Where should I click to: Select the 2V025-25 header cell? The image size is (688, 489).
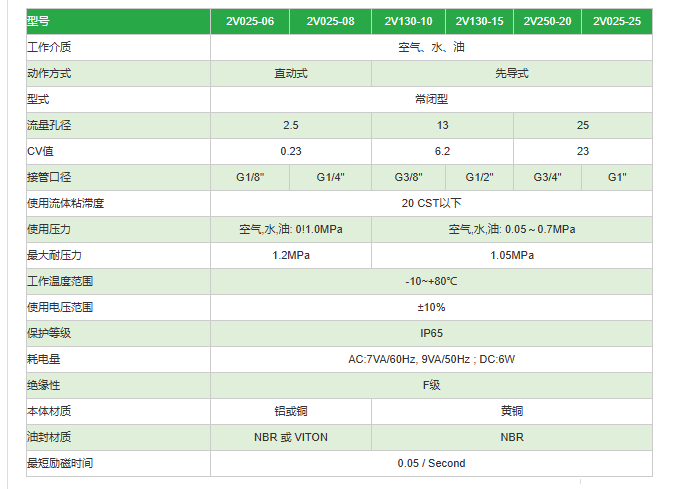point(617,21)
